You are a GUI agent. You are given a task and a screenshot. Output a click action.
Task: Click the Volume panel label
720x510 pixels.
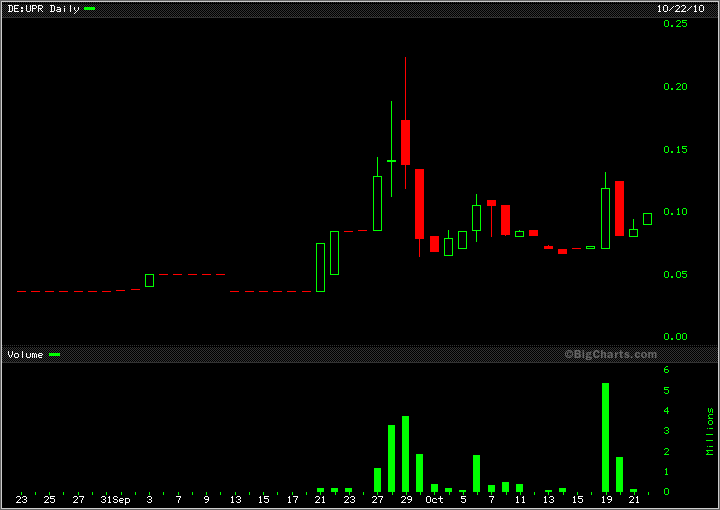[x=25, y=354]
